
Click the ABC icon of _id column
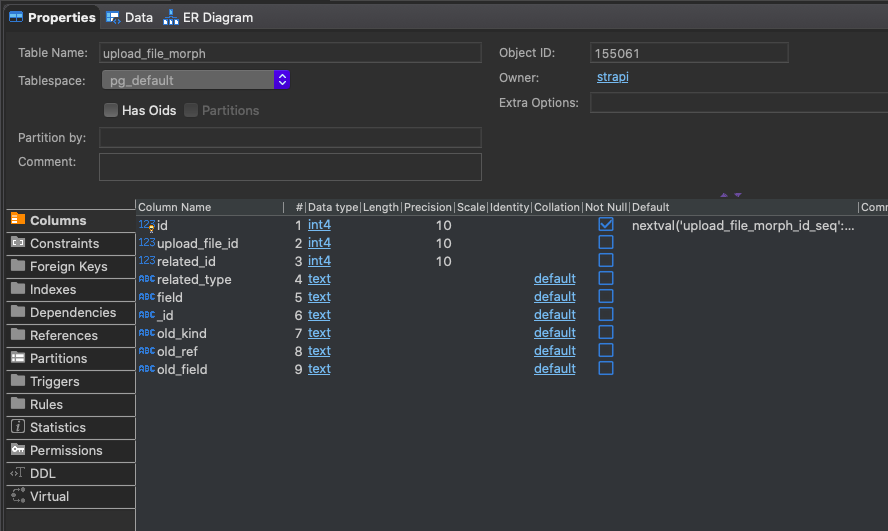coord(147,315)
